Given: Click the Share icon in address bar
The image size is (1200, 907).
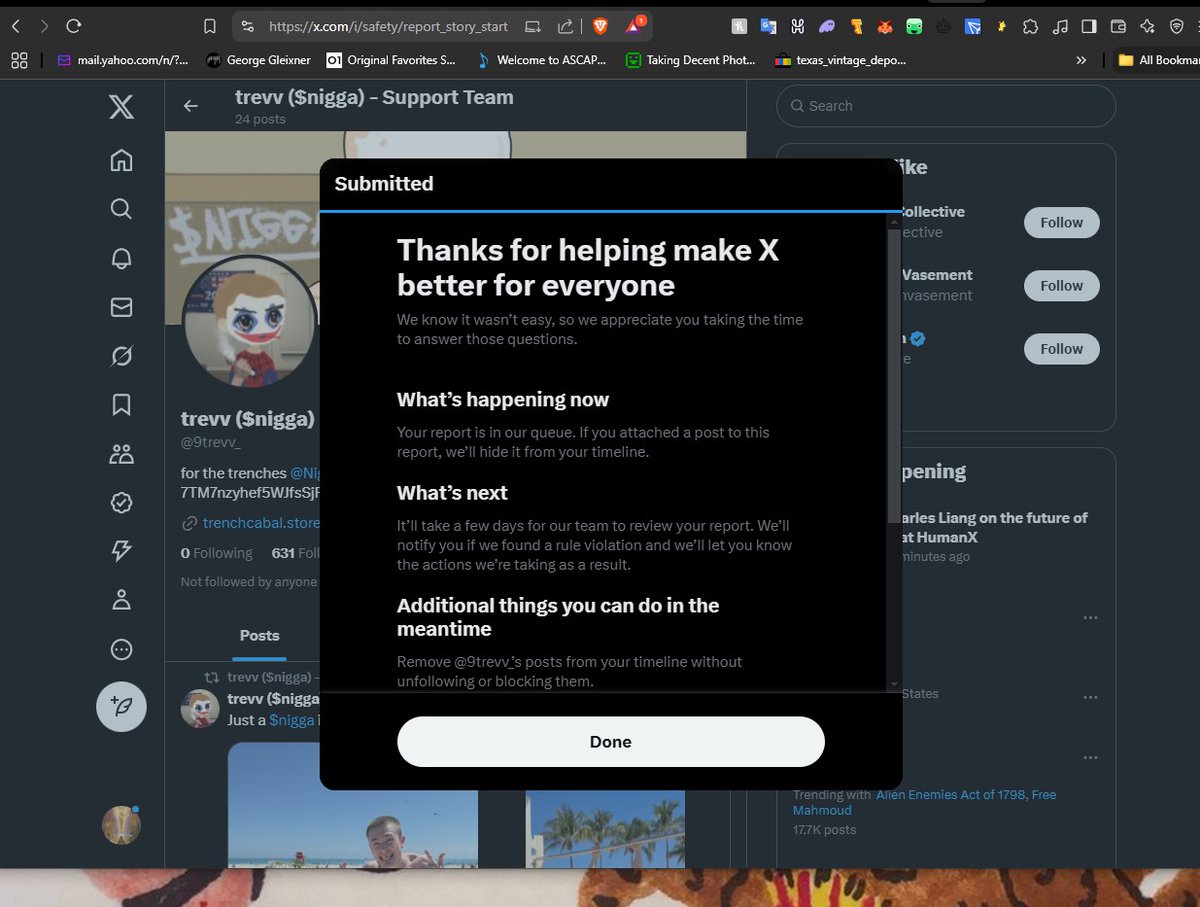Looking at the screenshot, I should tap(565, 26).
